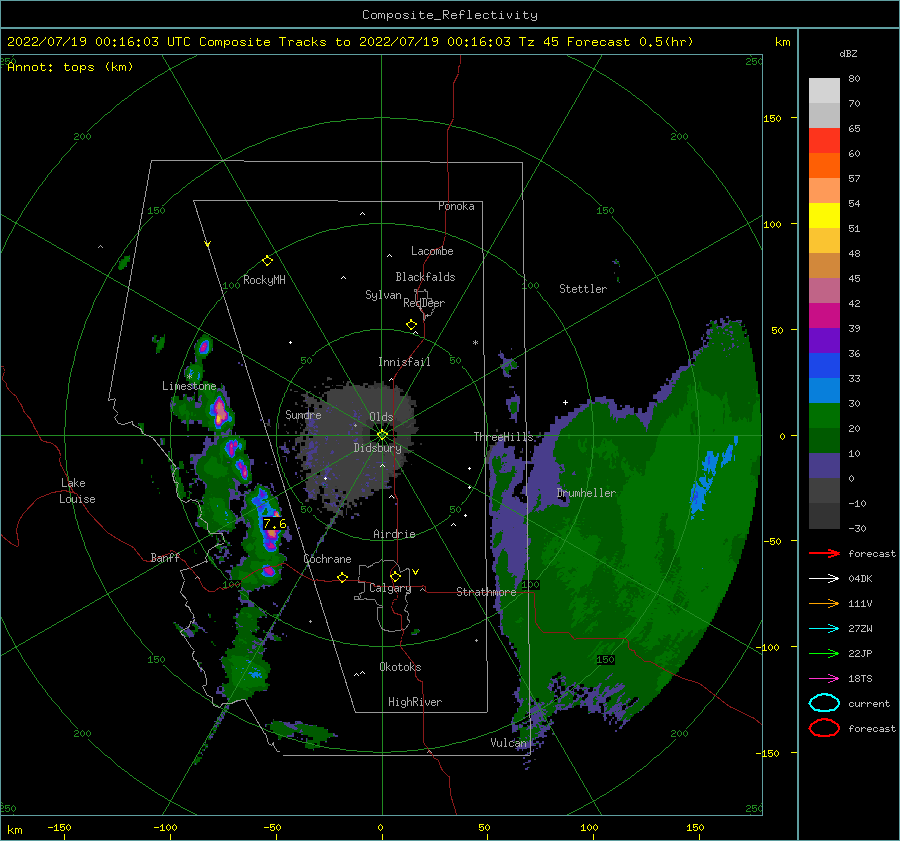The width and height of the screenshot is (900, 841).
Task: Click the yellow diamond marker above Calgary label
Action: point(395,576)
